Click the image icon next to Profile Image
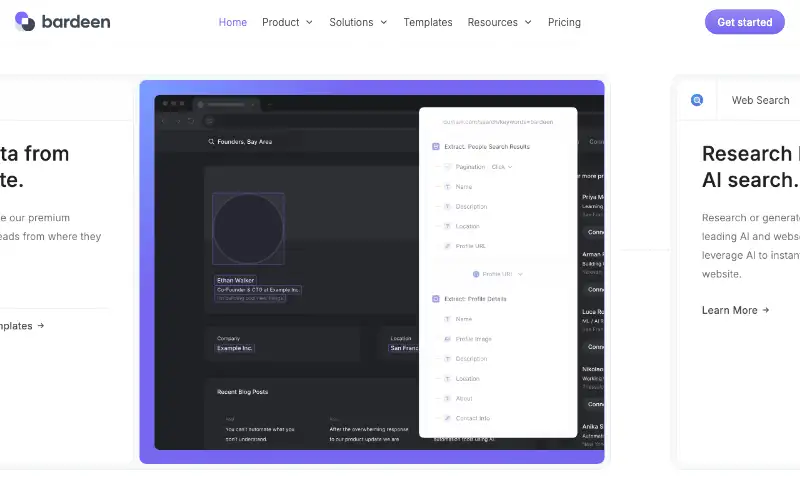800x500 pixels. 447,339
